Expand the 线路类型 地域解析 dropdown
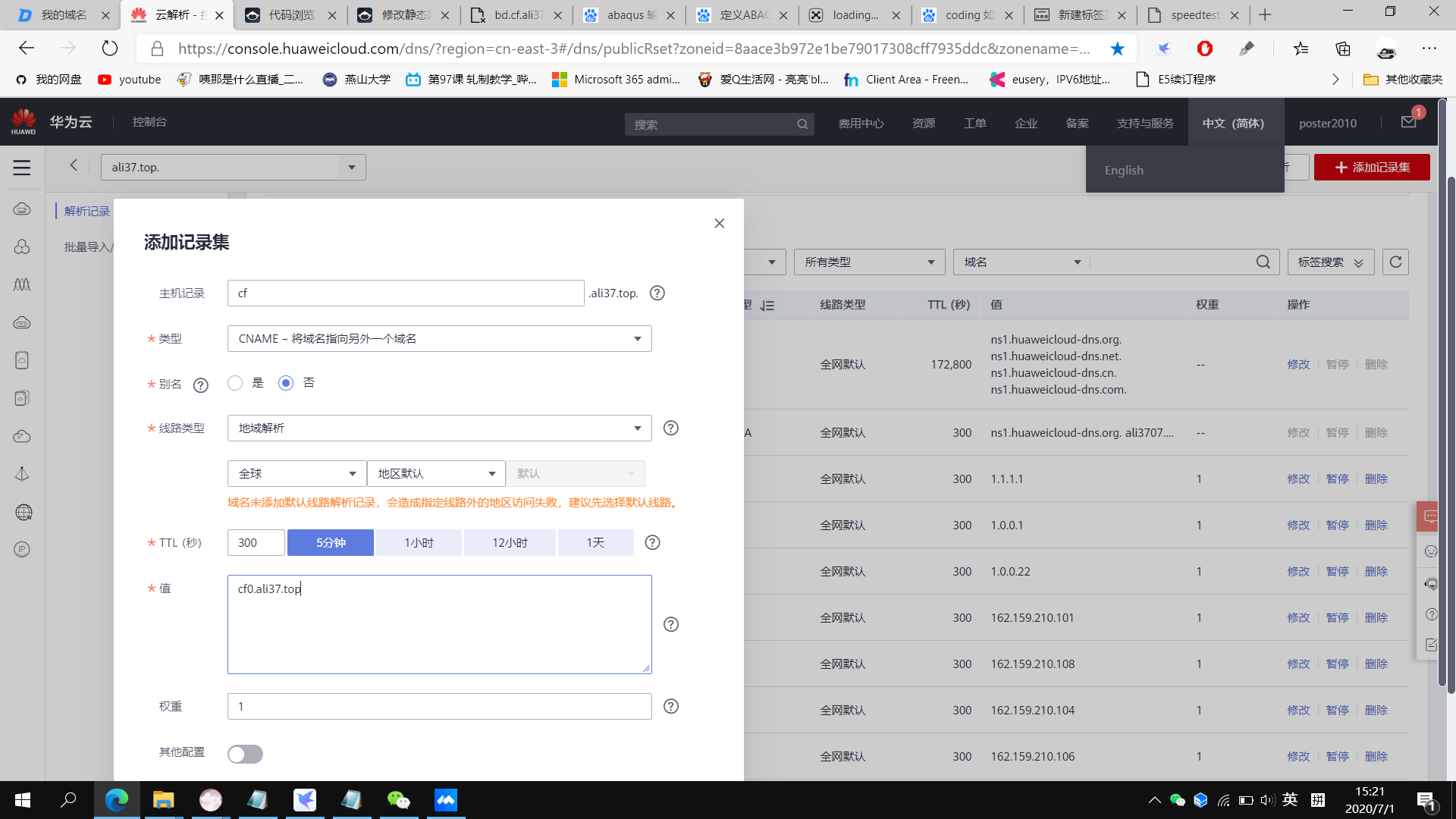Screen dimensions: 1456x819 coord(439,428)
